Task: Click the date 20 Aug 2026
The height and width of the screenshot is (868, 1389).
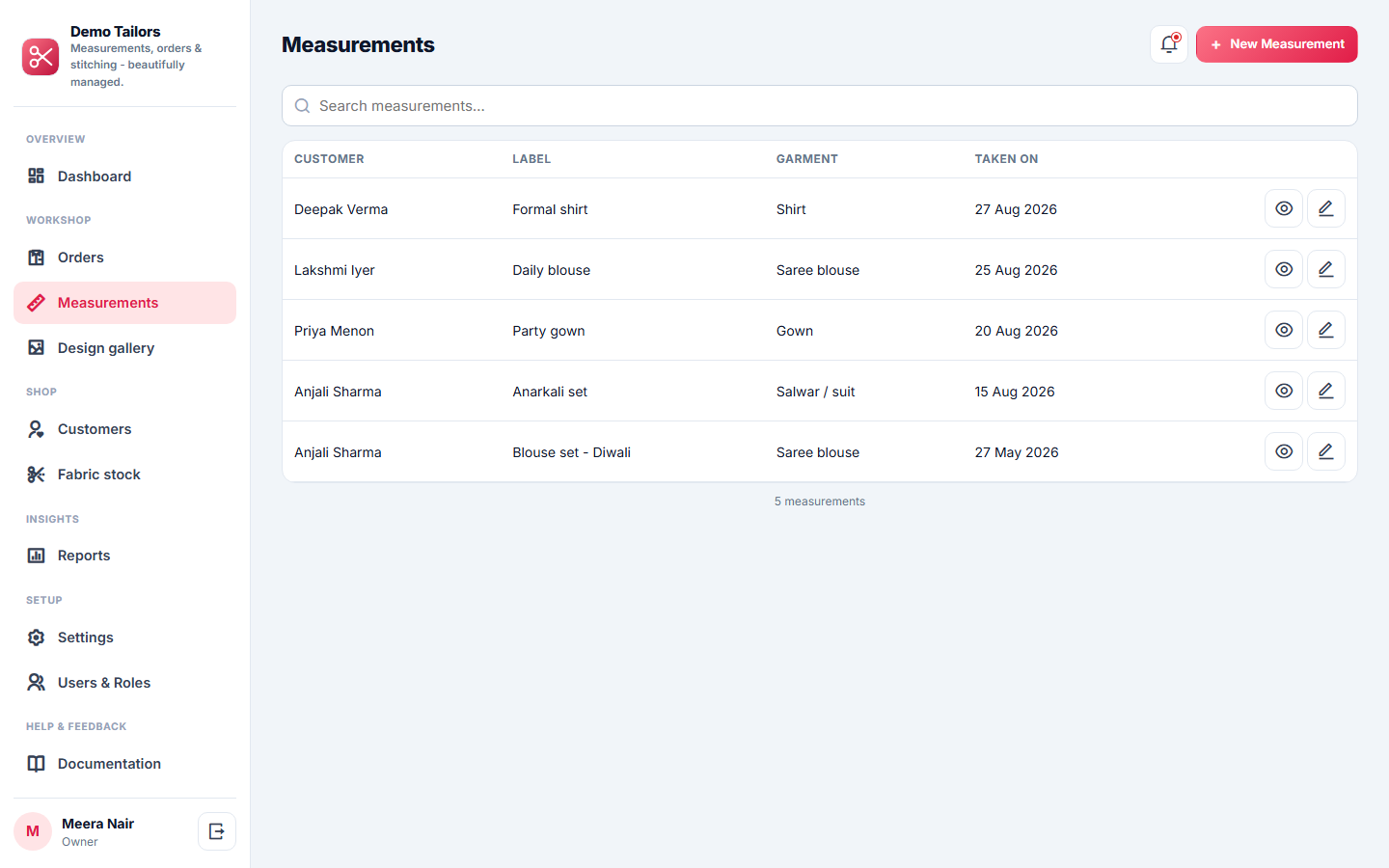Action: (x=1016, y=331)
